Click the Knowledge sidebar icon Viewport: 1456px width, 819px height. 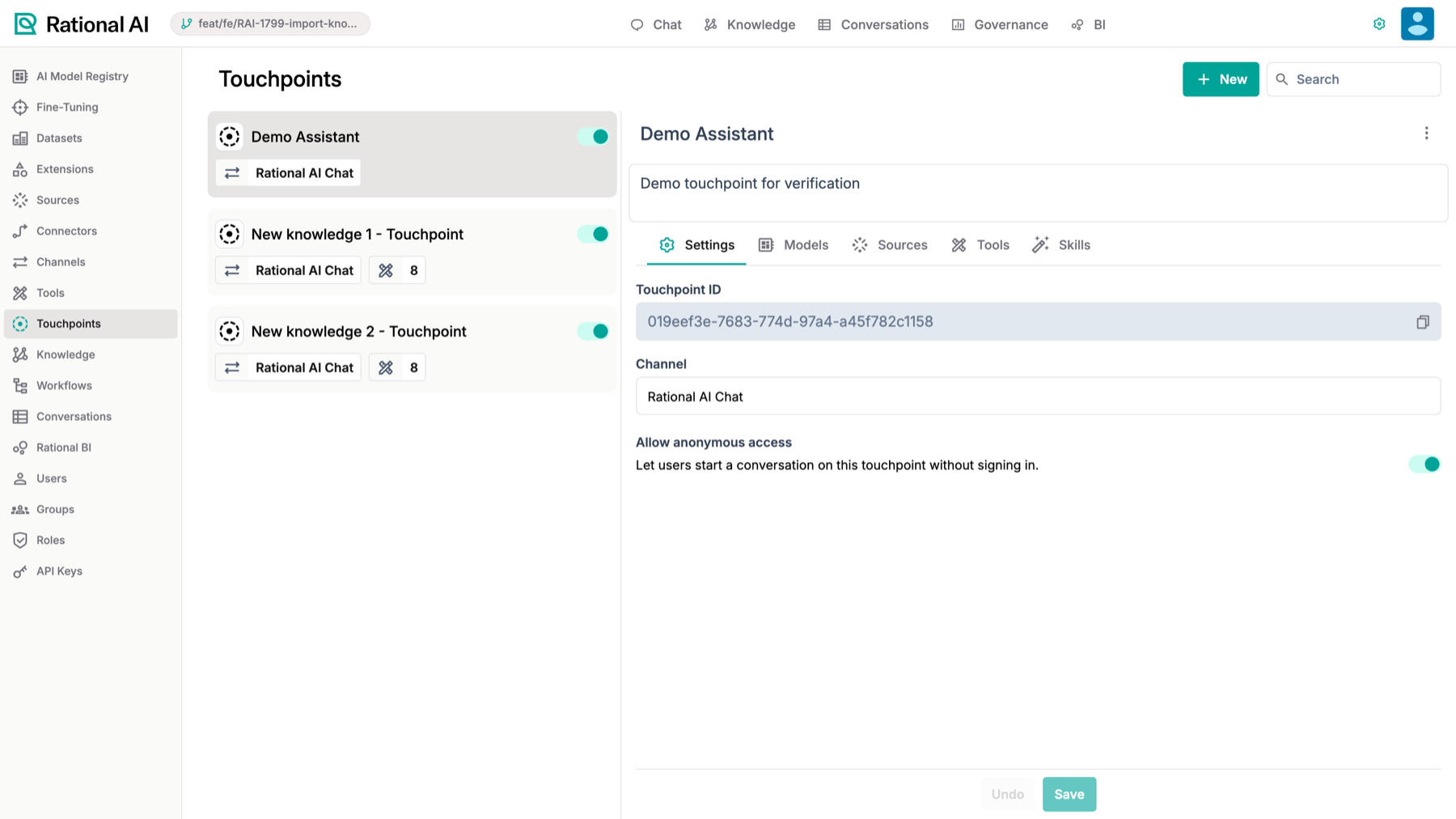20,354
